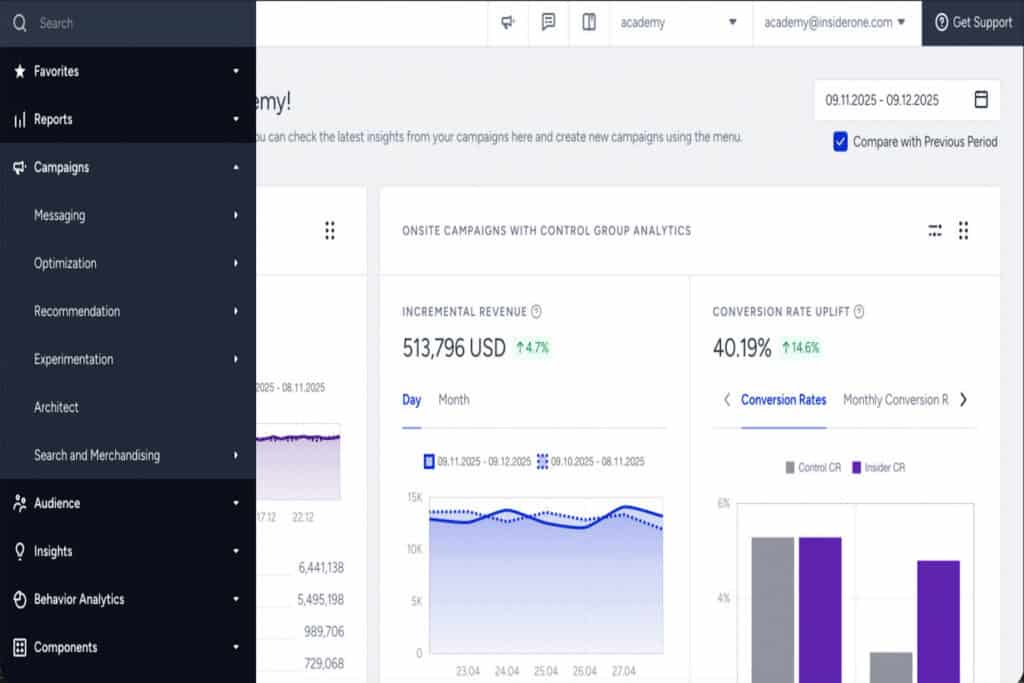Click the filter settings icon in Onsite Campaigns panel

coord(935,231)
